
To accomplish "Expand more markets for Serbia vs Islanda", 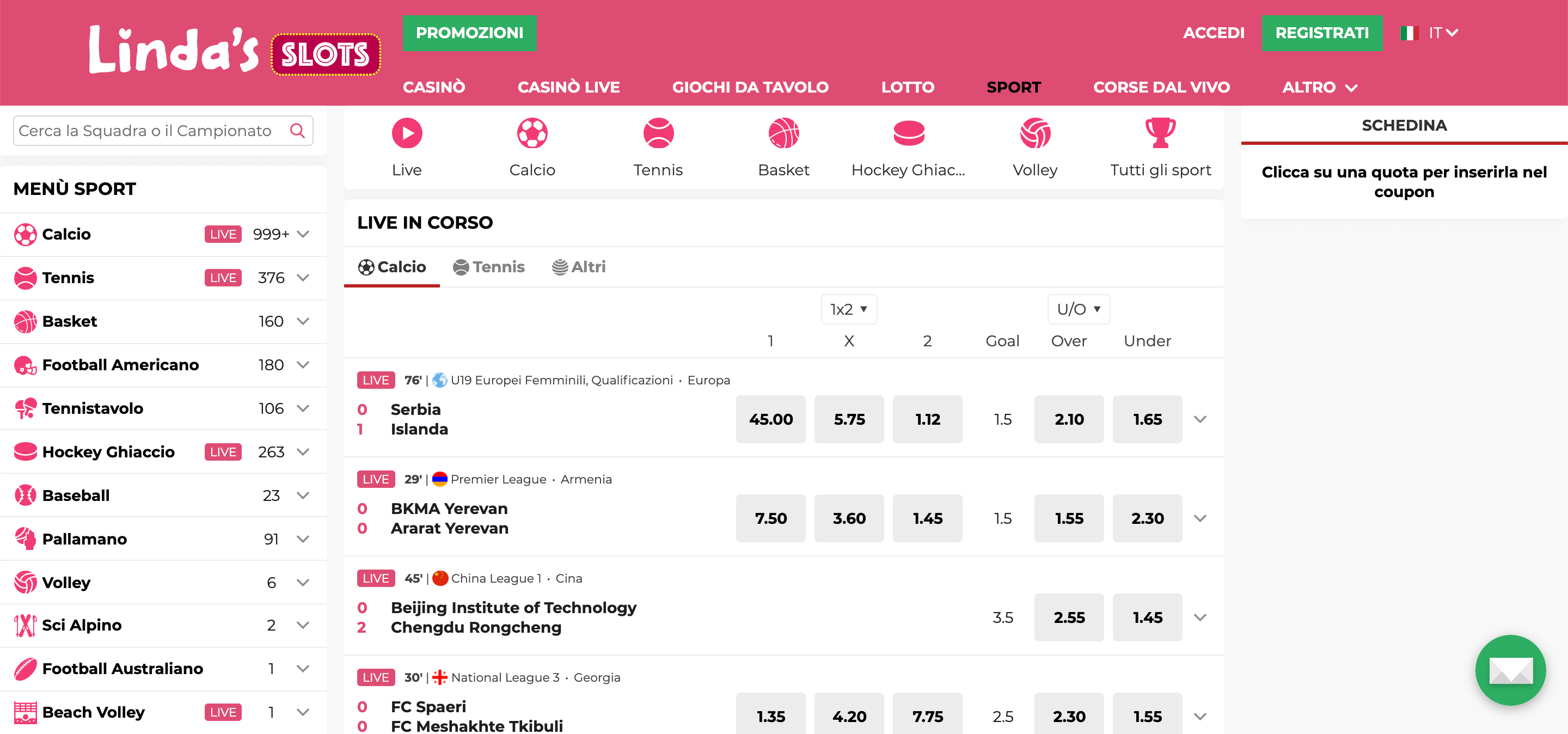I will (x=1200, y=419).
